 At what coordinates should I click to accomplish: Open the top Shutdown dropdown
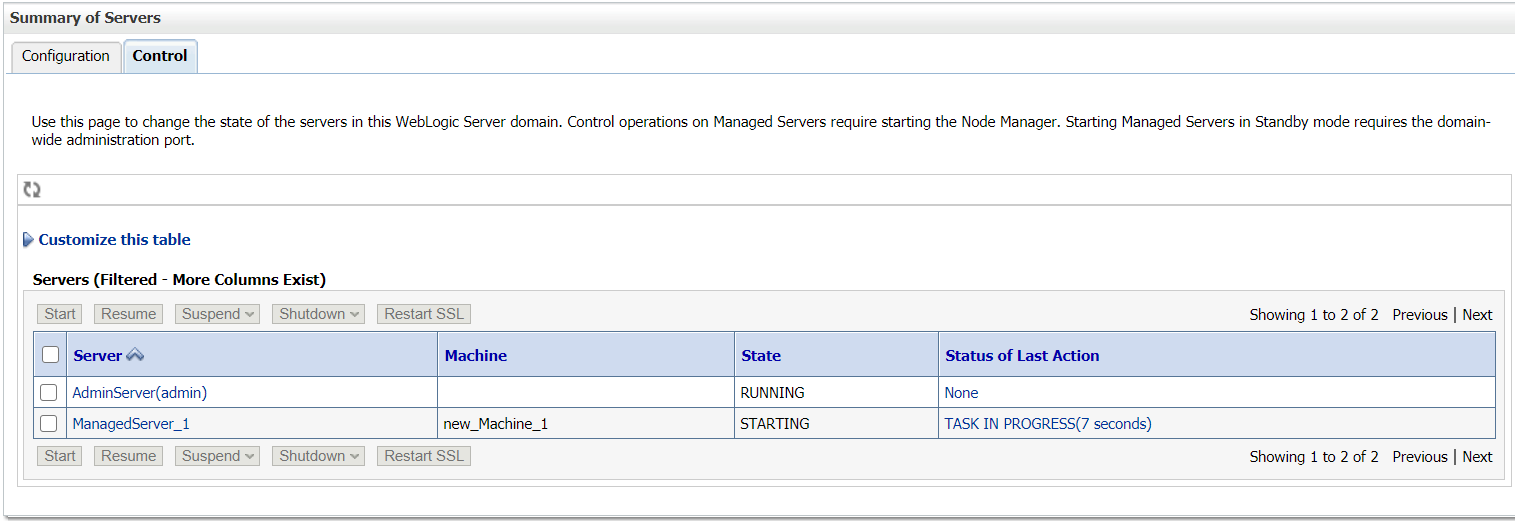point(319,314)
